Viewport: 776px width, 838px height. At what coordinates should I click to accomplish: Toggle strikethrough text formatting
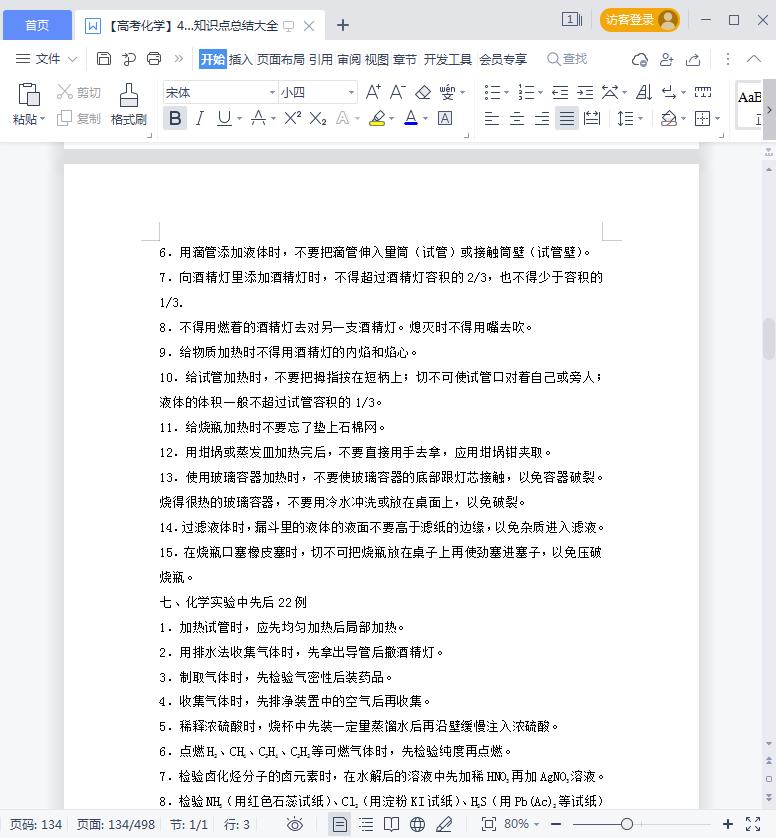tap(259, 118)
